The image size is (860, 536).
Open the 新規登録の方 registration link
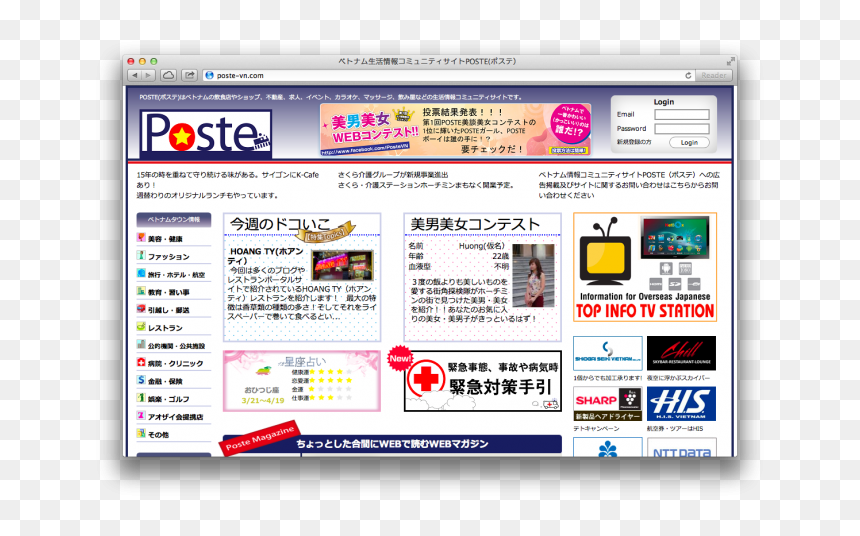tap(633, 142)
